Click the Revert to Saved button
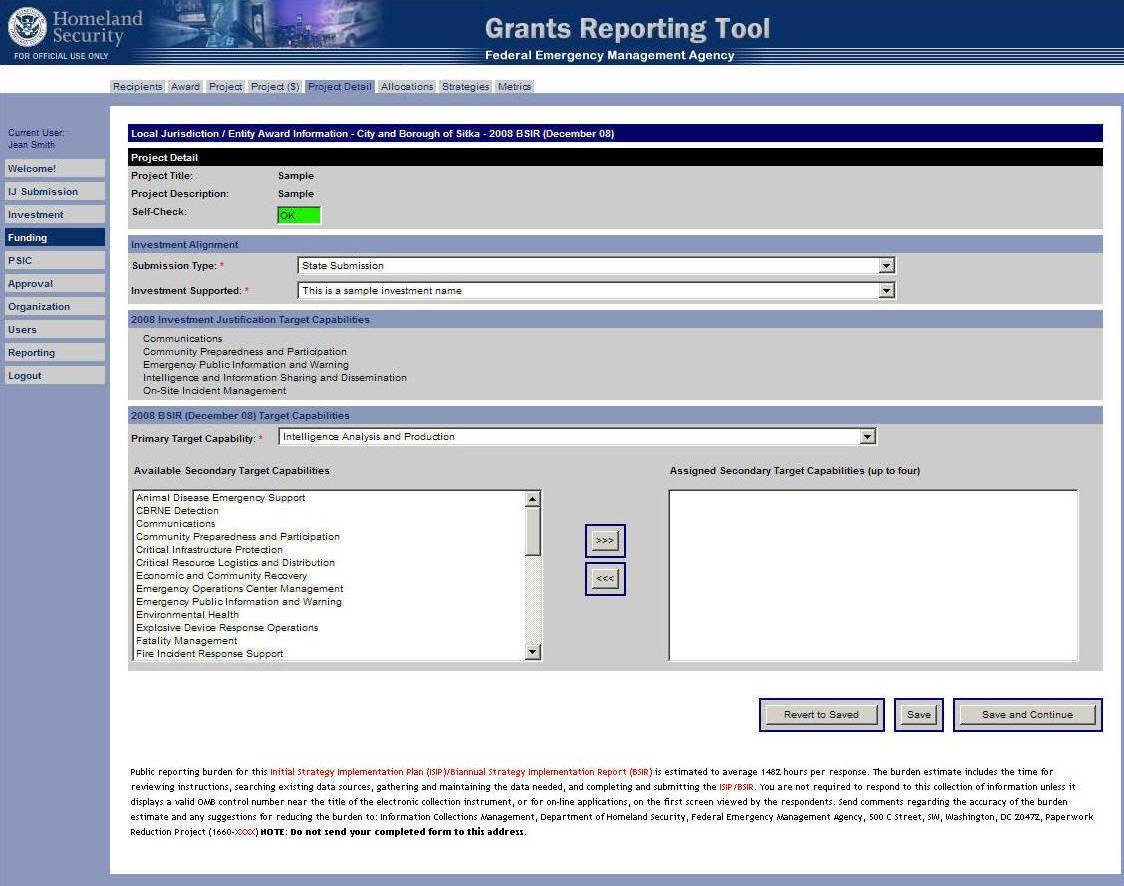 pos(821,715)
